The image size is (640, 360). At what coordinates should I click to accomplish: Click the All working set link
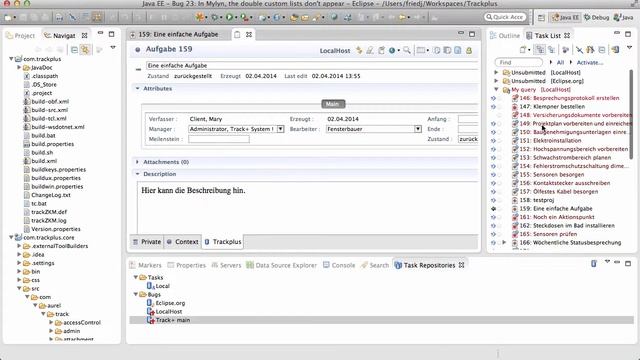[560, 62]
